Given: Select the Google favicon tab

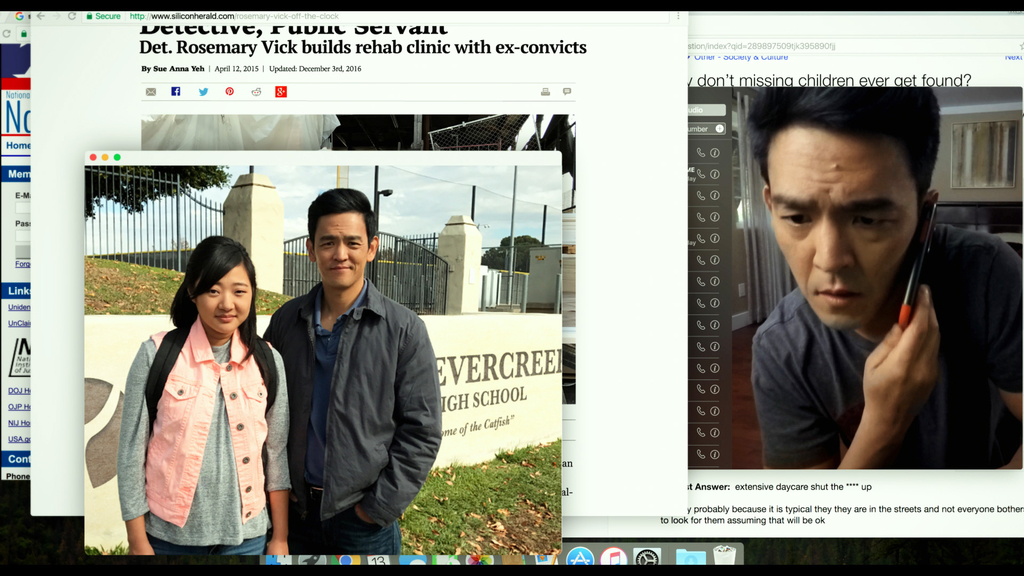Looking at the screenshot, I should click(19, 16).
